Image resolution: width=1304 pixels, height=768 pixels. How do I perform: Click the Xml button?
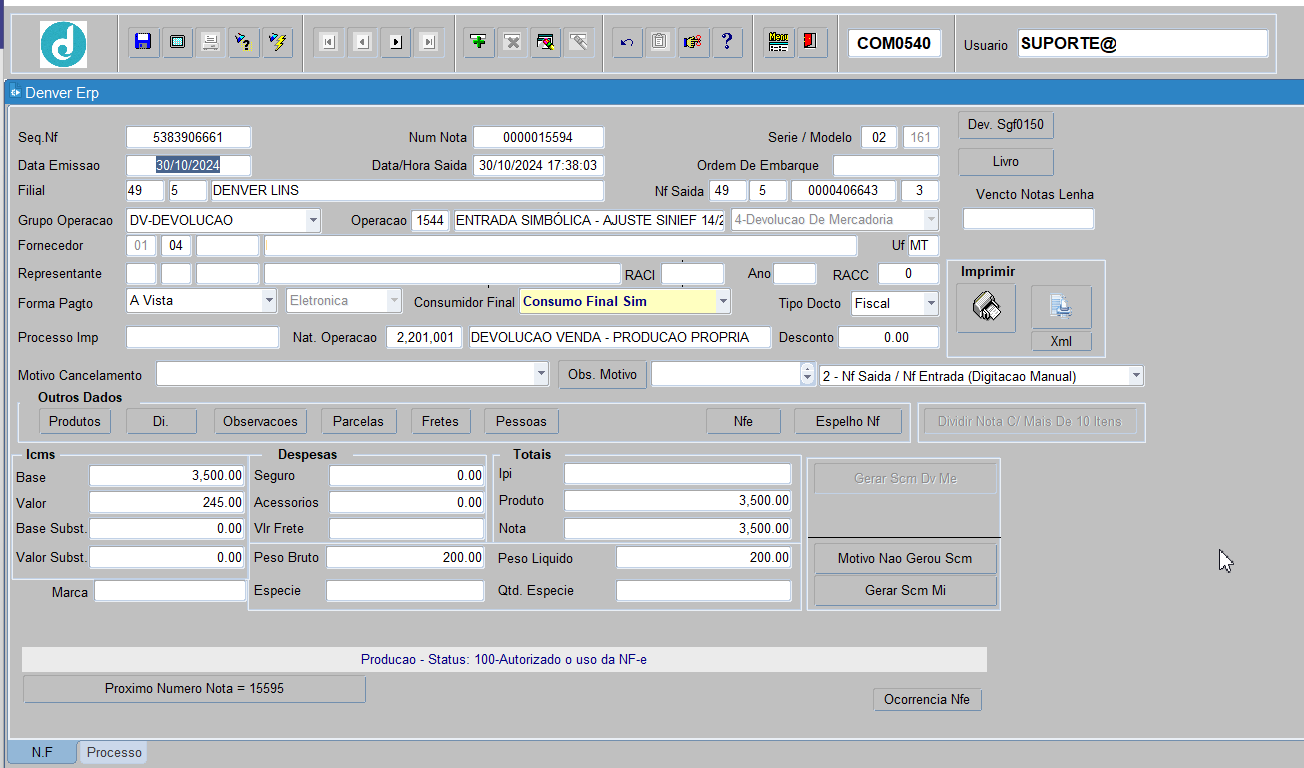tap(1061, 341)
